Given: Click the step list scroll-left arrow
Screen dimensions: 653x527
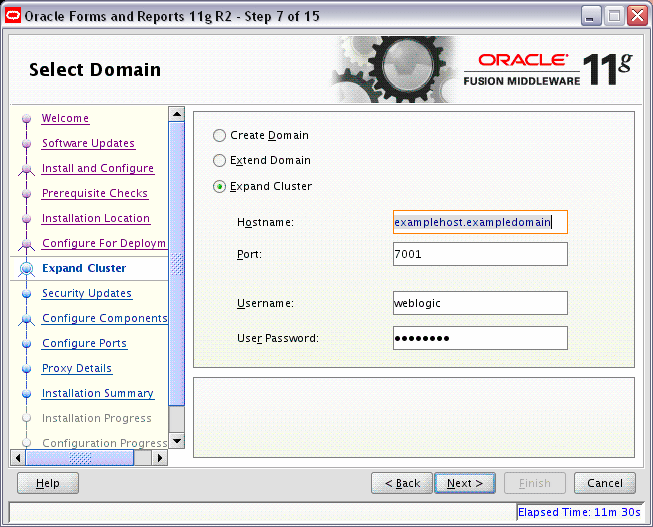Looking at the screenshot, I should click(17, 457).
